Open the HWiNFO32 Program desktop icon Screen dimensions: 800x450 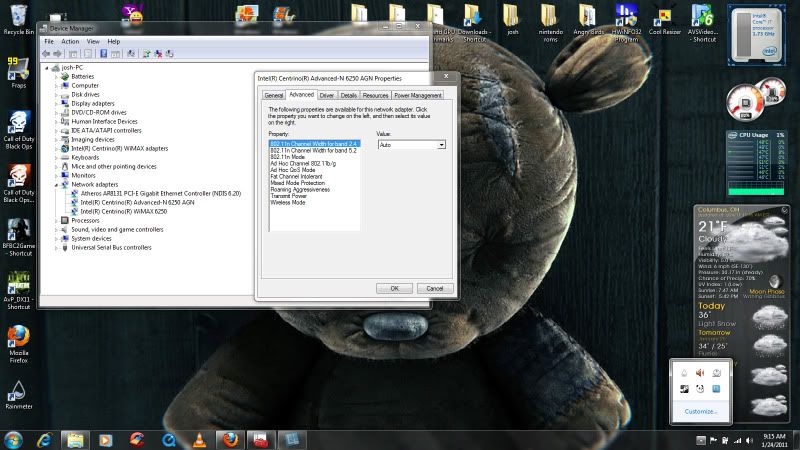tap(626, 23)
